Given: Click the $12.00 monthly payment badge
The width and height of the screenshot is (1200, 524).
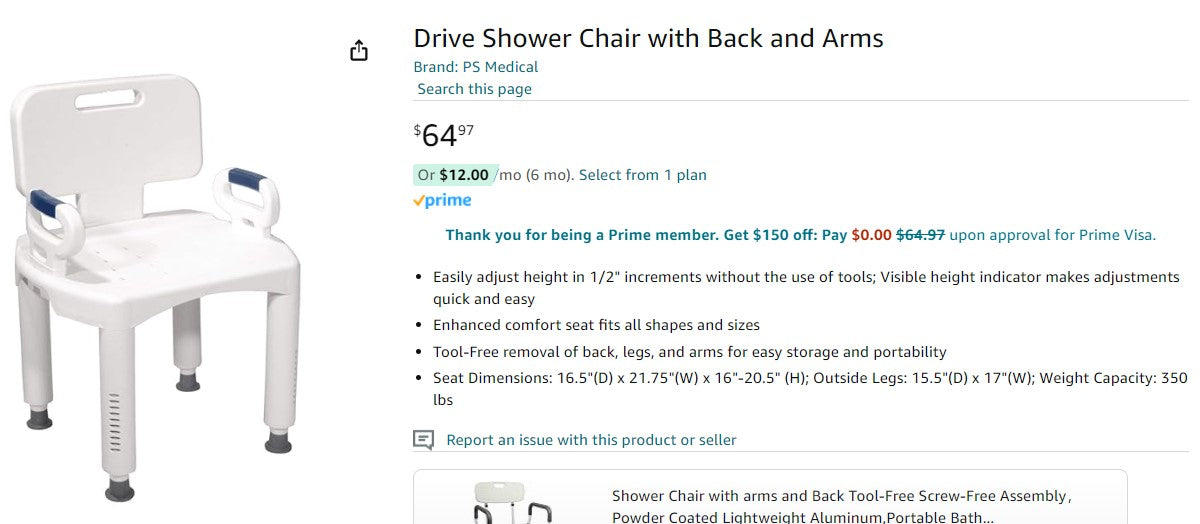Looking at the screenshot, I should (455, 175).
